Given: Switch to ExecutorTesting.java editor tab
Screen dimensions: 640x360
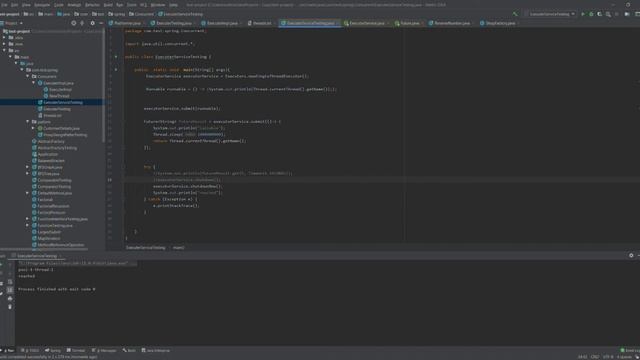Looking at the screenshot, I should point(173,23).
